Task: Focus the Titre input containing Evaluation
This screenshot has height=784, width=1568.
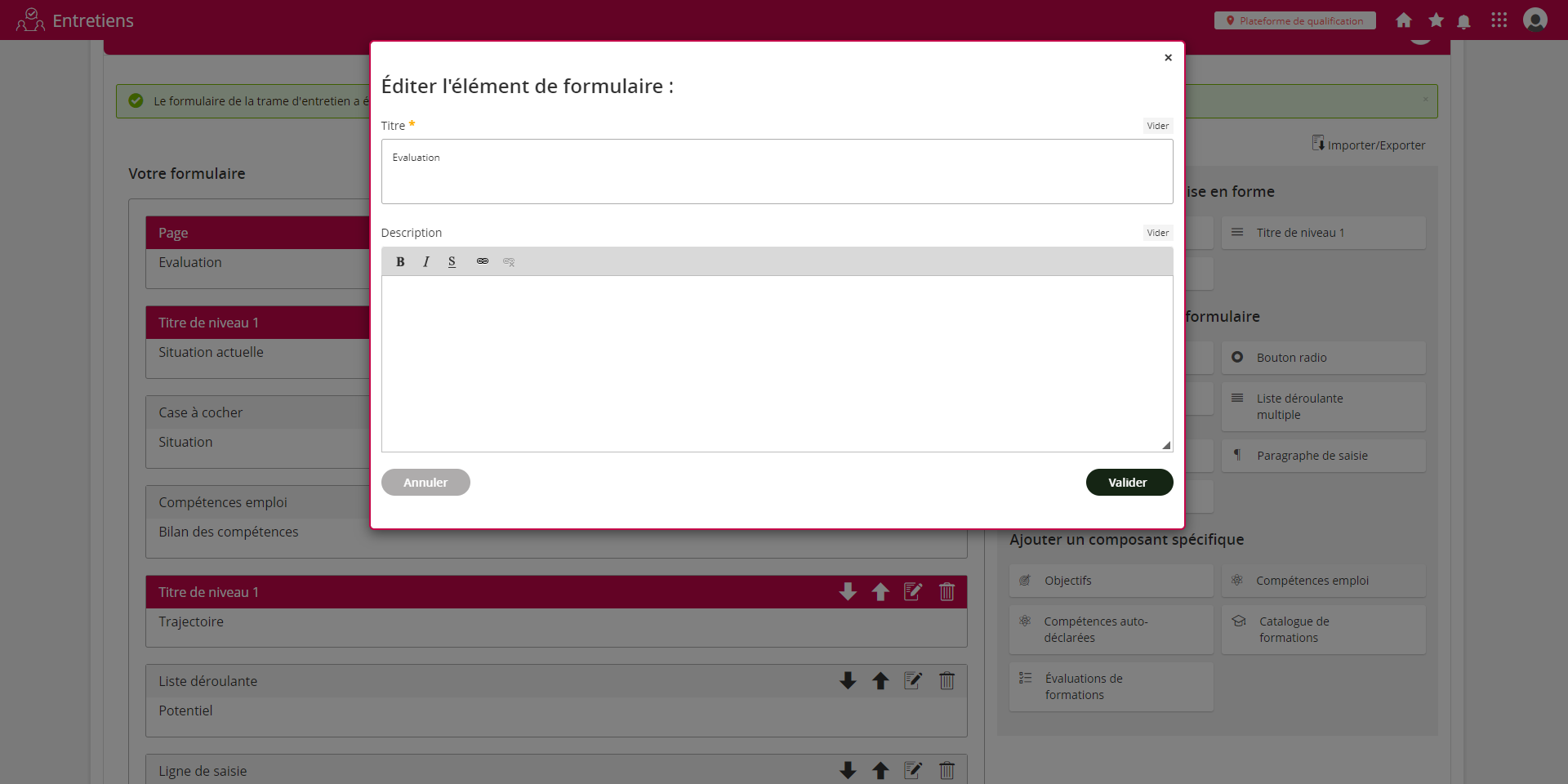Action: (x=777, y=171)
